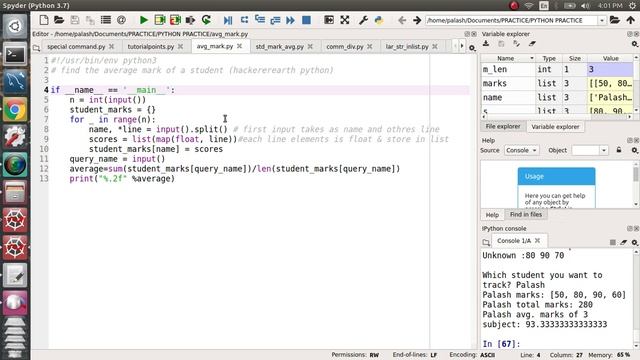Reset variables with eraser icon
The width and height of the screenshot is (640, 360).
[532, 44]
